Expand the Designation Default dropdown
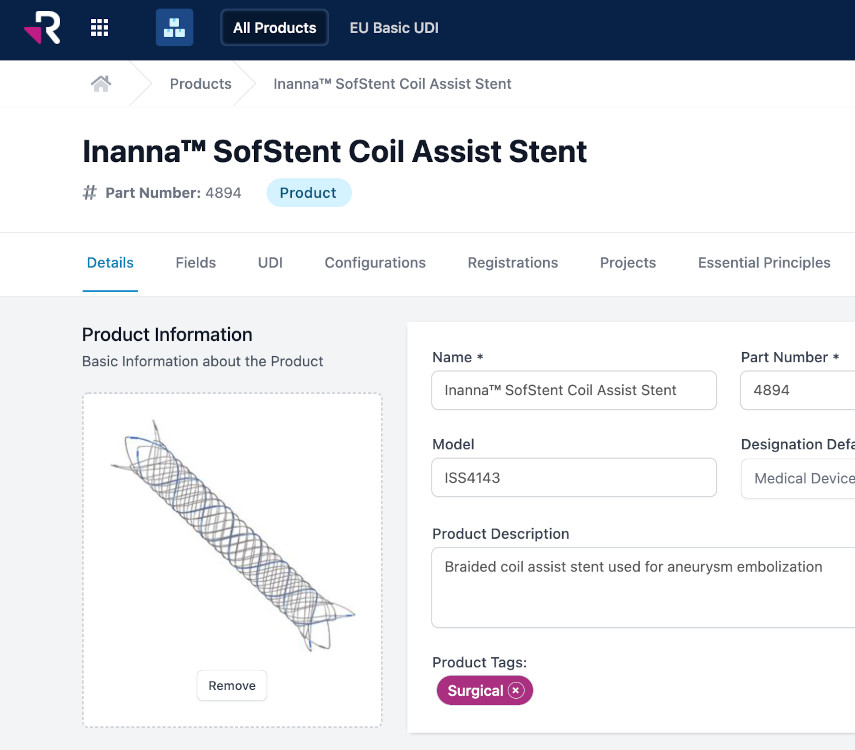The image size is (855, 750). coord(800,478)
